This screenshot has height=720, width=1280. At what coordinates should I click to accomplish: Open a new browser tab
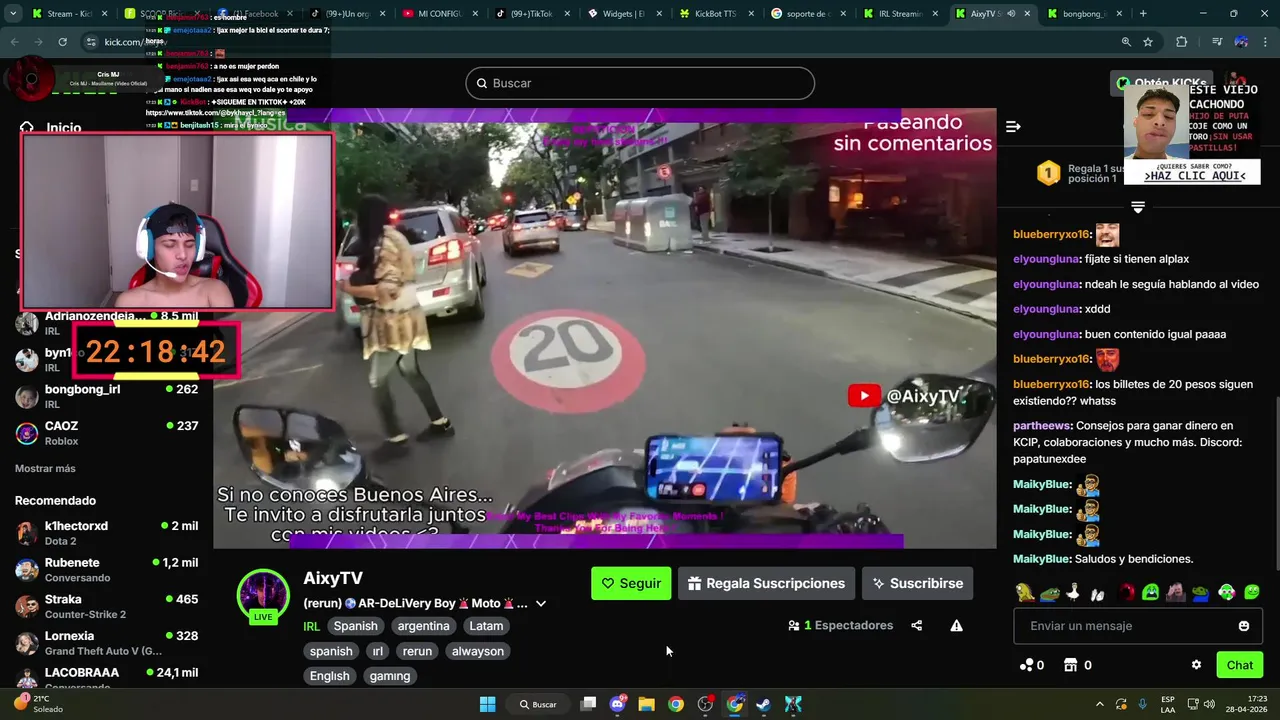[1143, 14]
